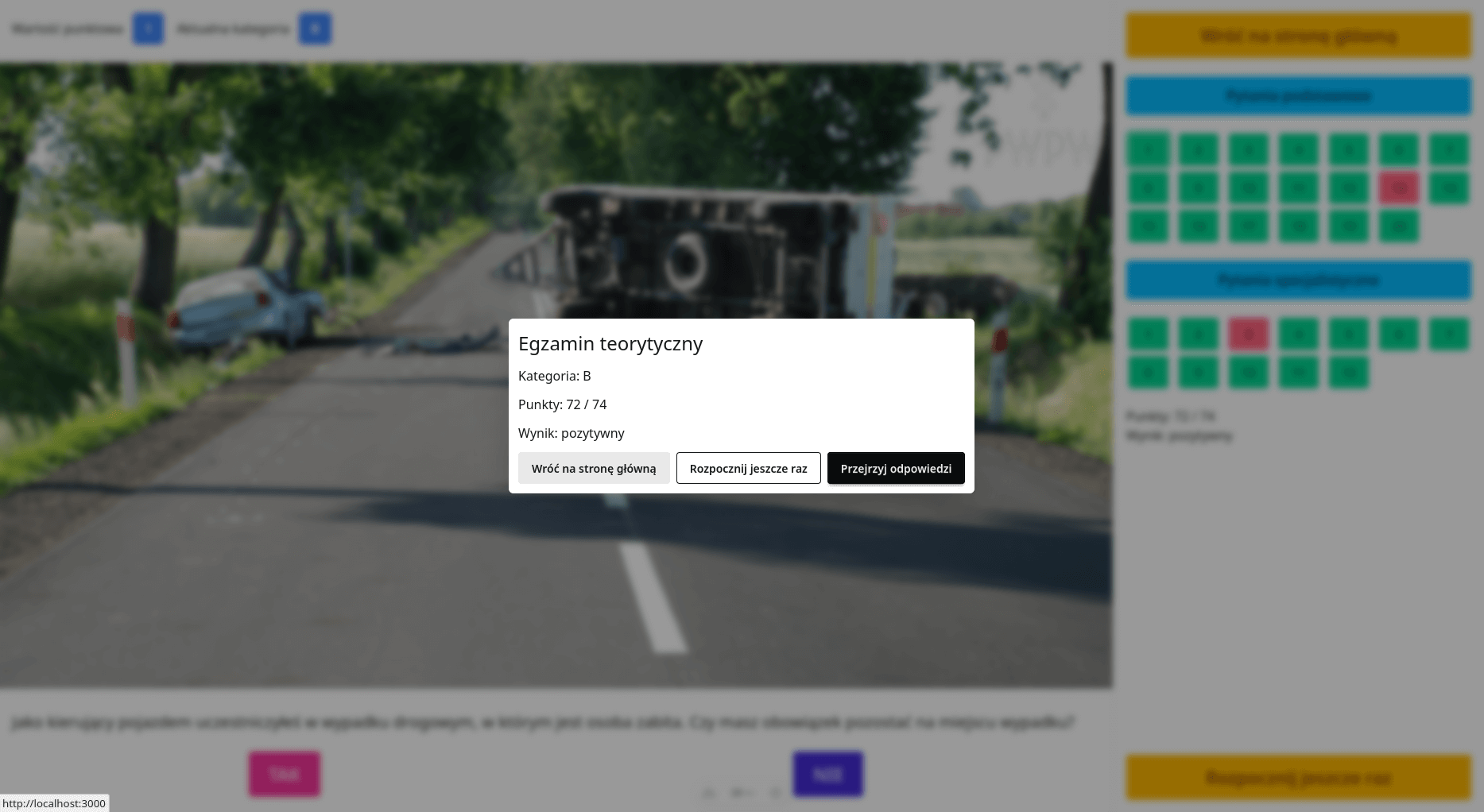Select the blue Pytania podstawowe header
Viewport: 1484px width, 812px height.
[x=1298, y=96]
